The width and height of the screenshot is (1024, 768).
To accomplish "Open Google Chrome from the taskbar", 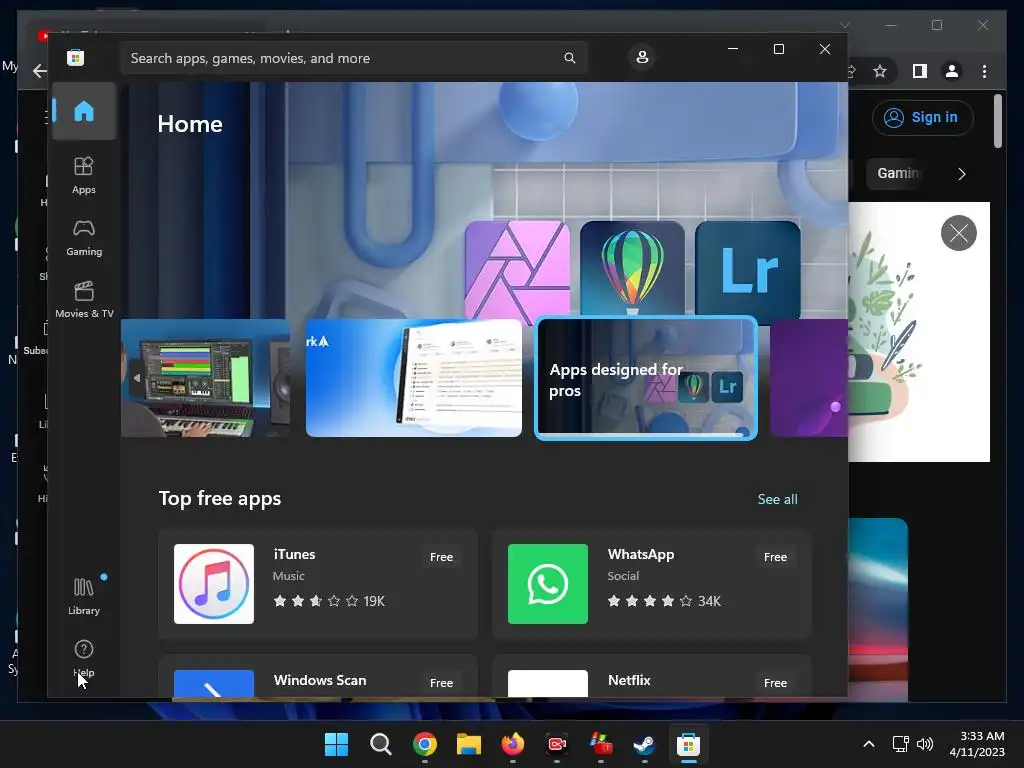I will pyautogui.click(x=424, y=744).
